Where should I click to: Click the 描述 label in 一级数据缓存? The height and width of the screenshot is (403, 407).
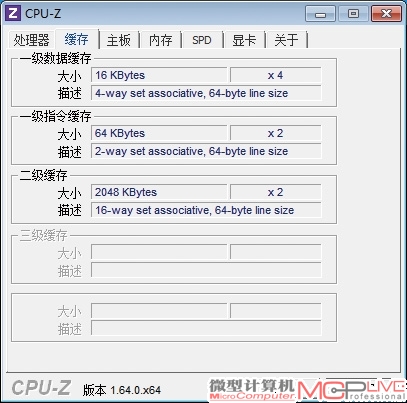(69, 93)
